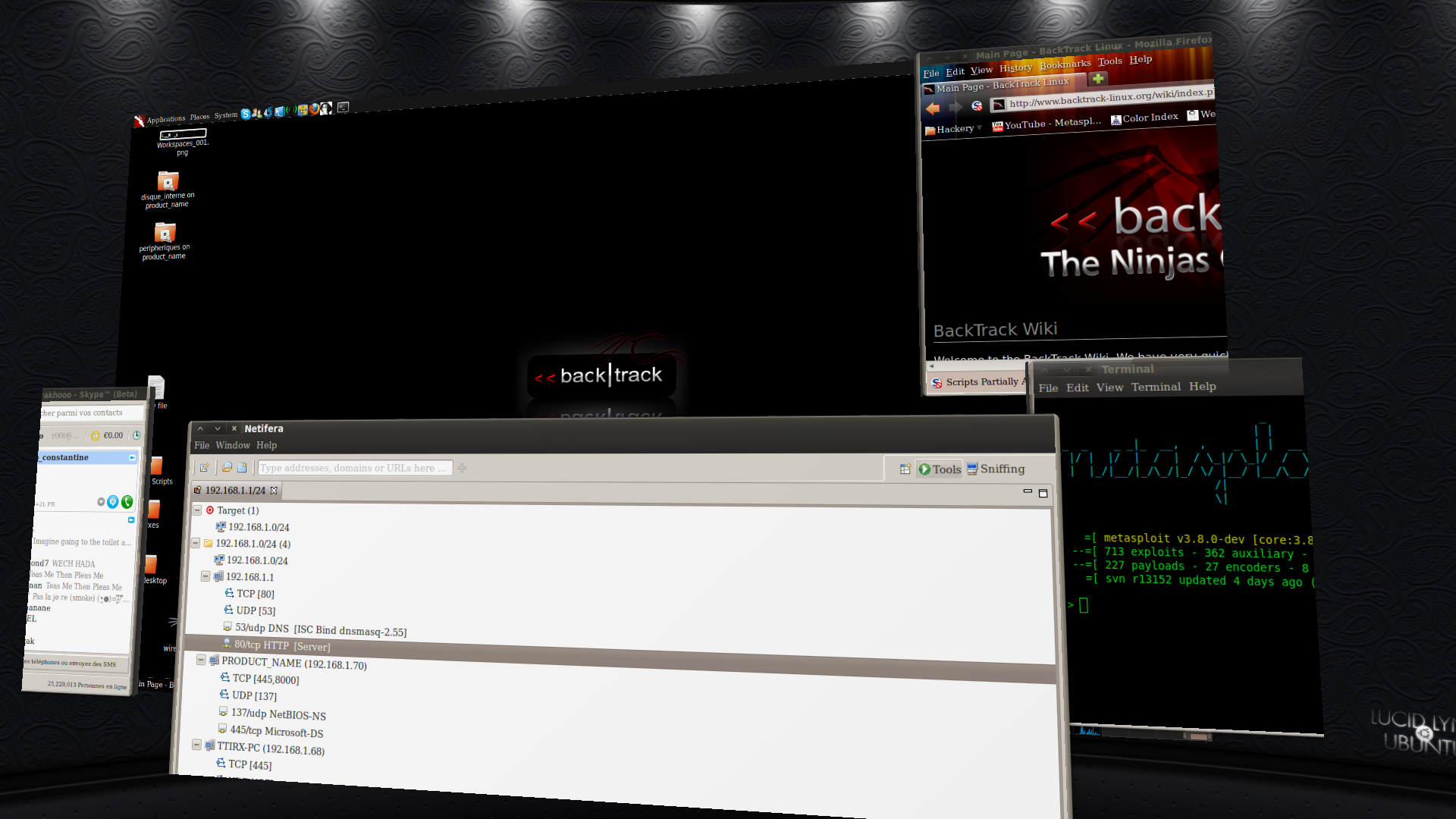The width and height of the screenshot is (1456, 819).
Task: Open disque_interne on product_name folder
Action: coord(168,190)
